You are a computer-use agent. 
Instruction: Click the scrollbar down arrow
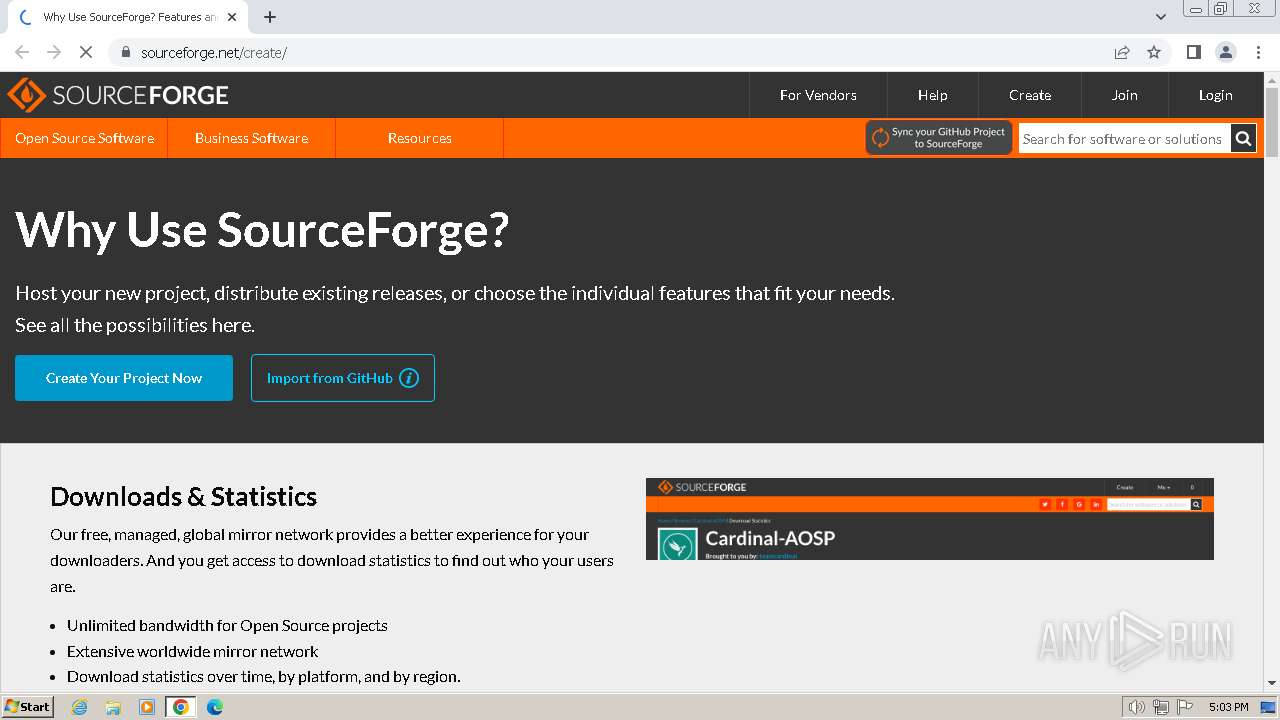click(1272, 683)
